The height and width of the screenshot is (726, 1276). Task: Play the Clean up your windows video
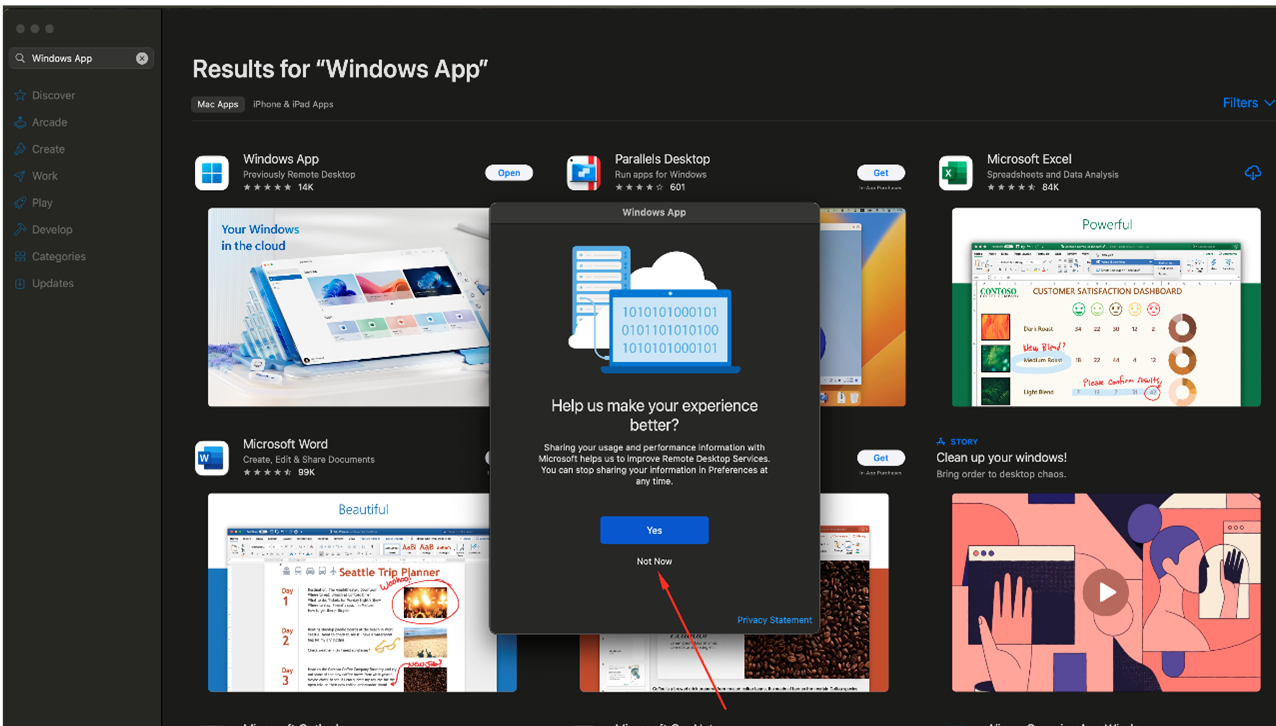(1106, 592)
